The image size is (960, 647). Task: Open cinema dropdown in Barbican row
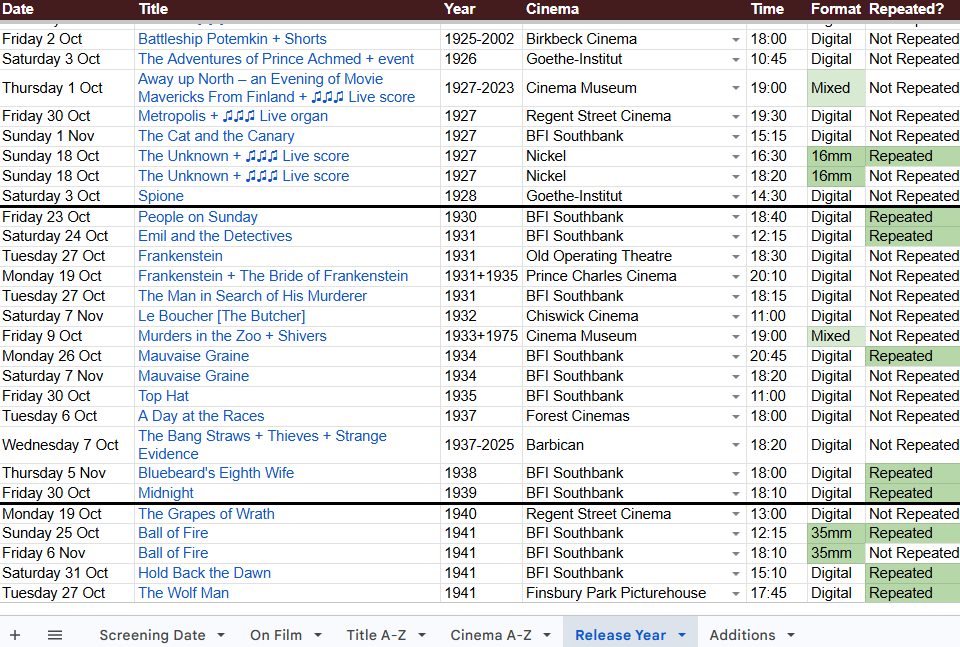point(735,446)
